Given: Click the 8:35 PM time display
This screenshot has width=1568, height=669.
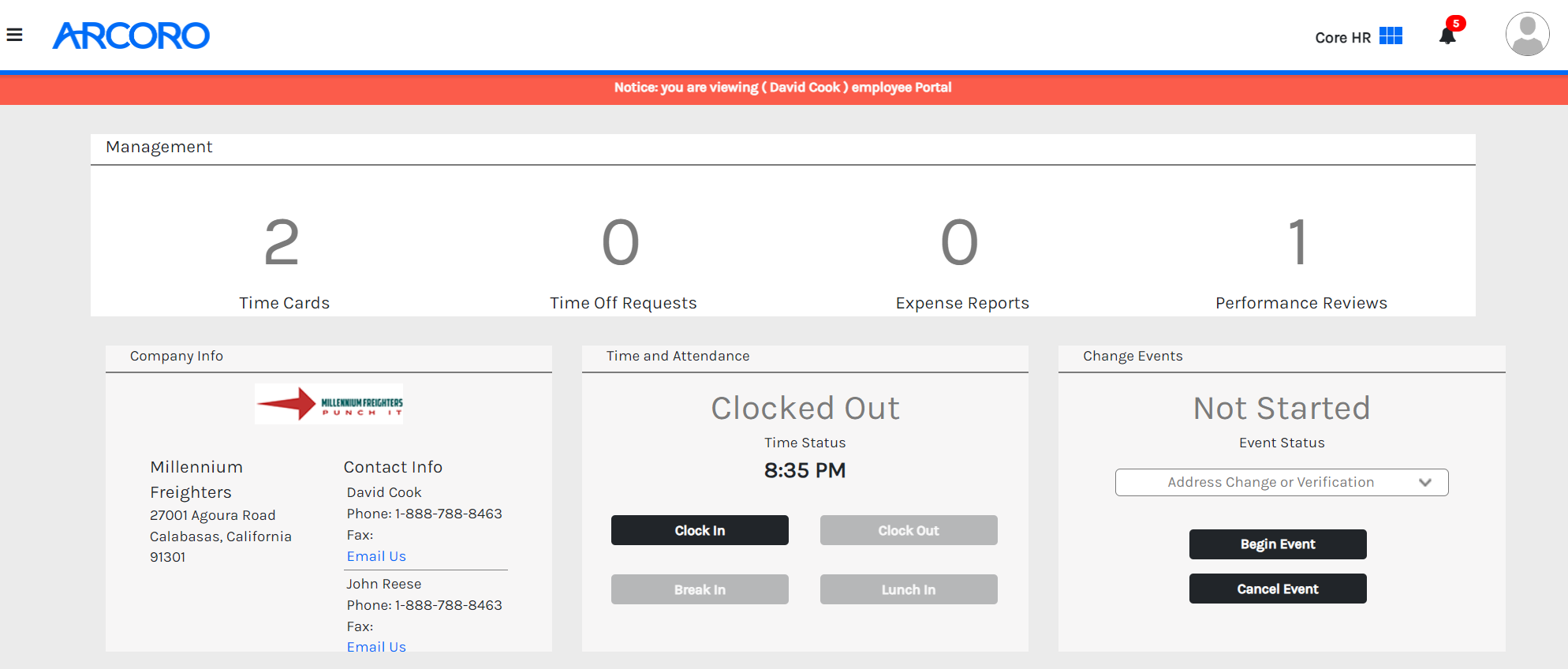Looking at the screenshot, I should pyautogui.click(x=805, y=470).
